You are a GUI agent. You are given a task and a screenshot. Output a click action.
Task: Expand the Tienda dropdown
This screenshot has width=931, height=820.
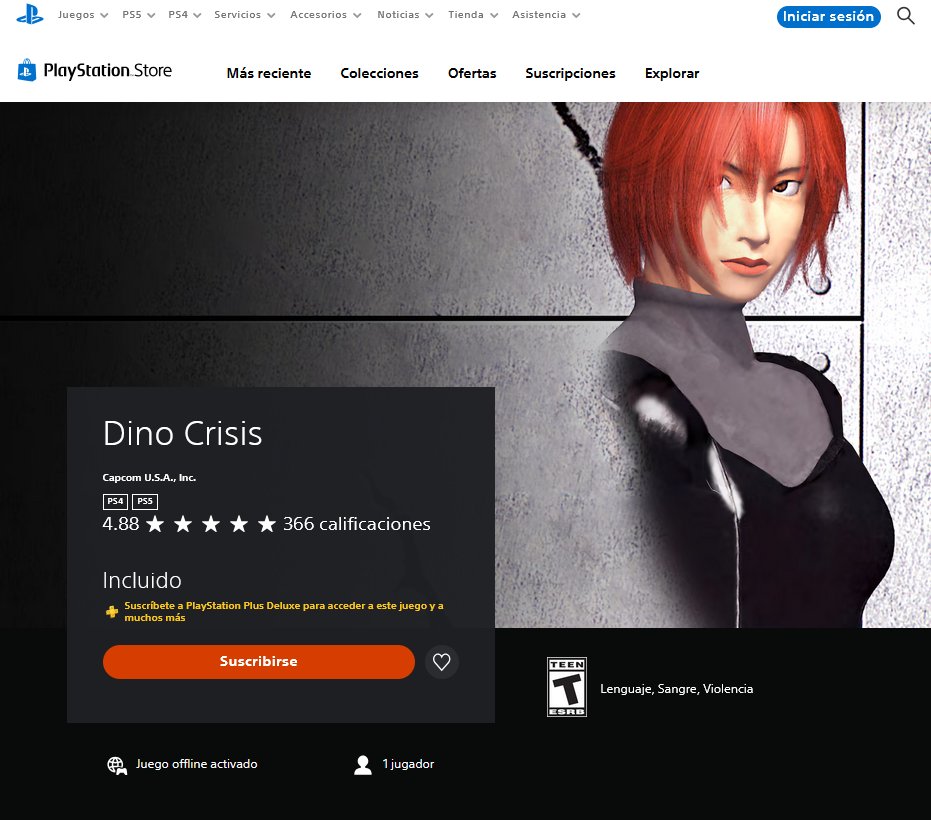coord(473,15)
